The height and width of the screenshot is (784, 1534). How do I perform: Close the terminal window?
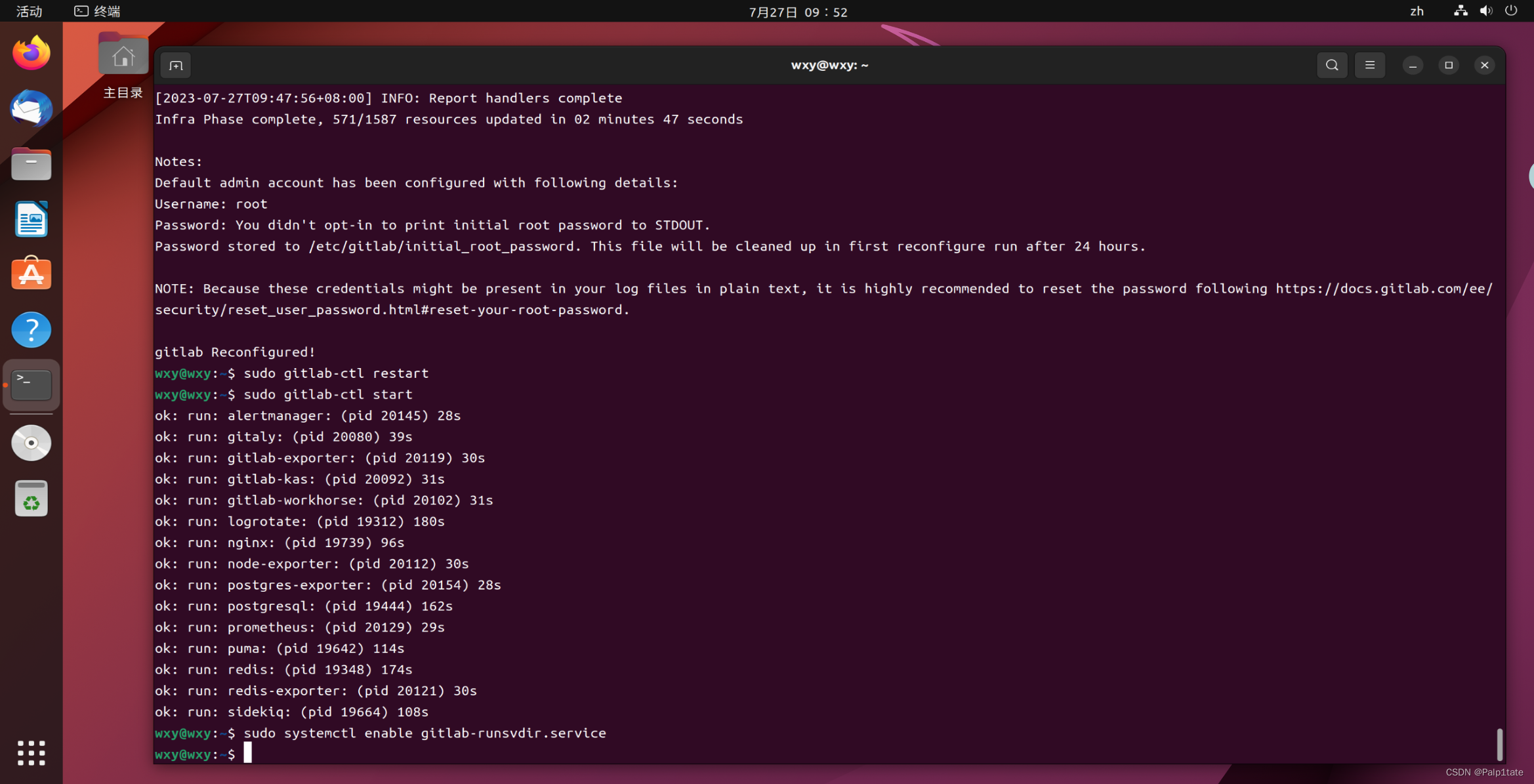tap(1485, 65)
